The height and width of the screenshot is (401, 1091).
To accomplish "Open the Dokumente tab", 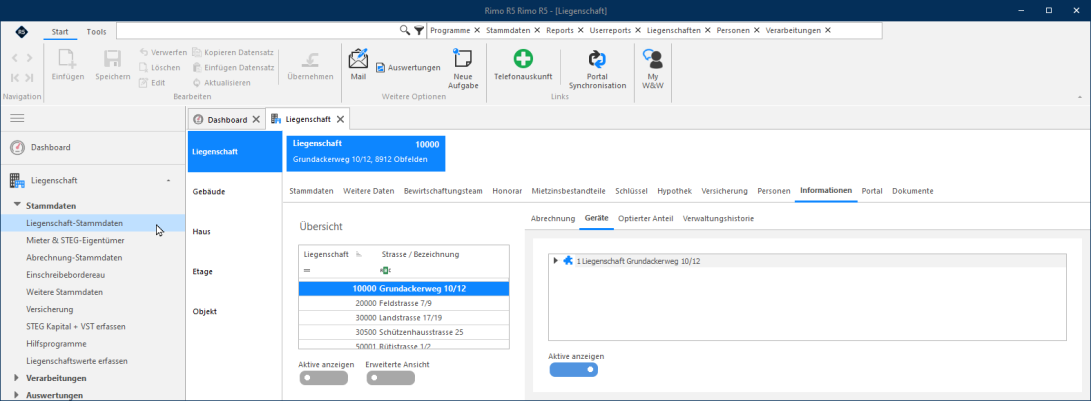I will (912, 191).
